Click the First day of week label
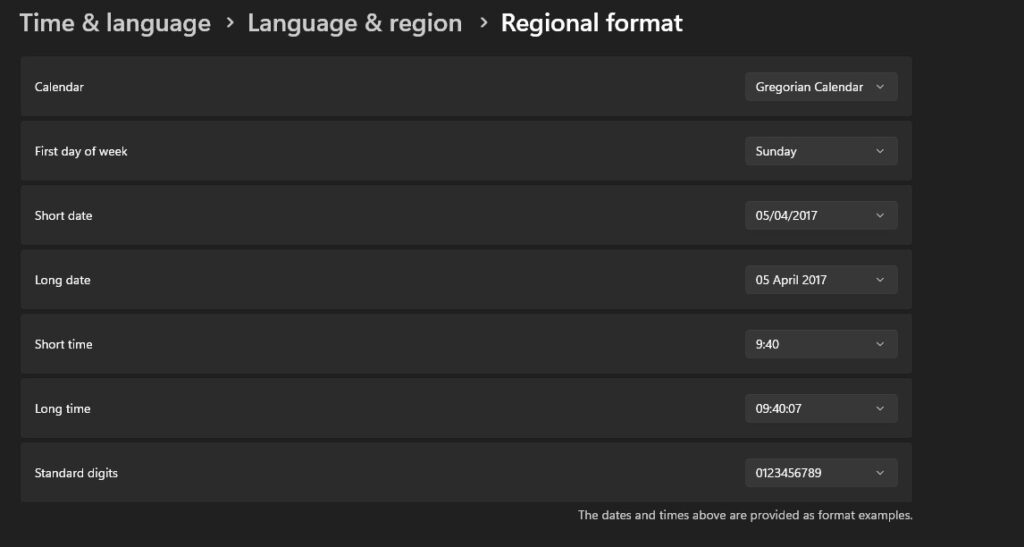The height and width of the screenshot is (547, 1024). pyautogui.click(x=81, y=152)
